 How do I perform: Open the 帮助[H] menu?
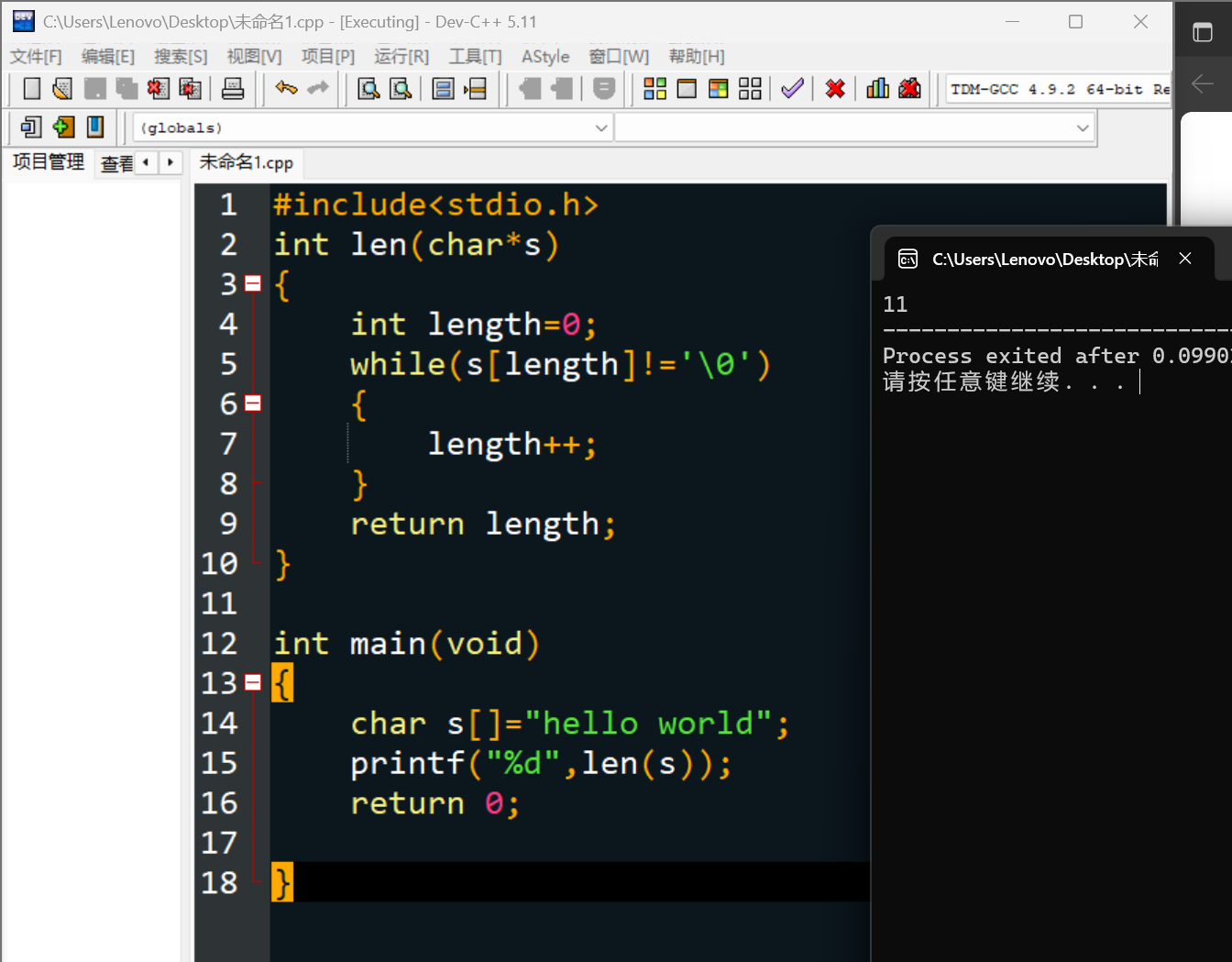click(696, 57)
